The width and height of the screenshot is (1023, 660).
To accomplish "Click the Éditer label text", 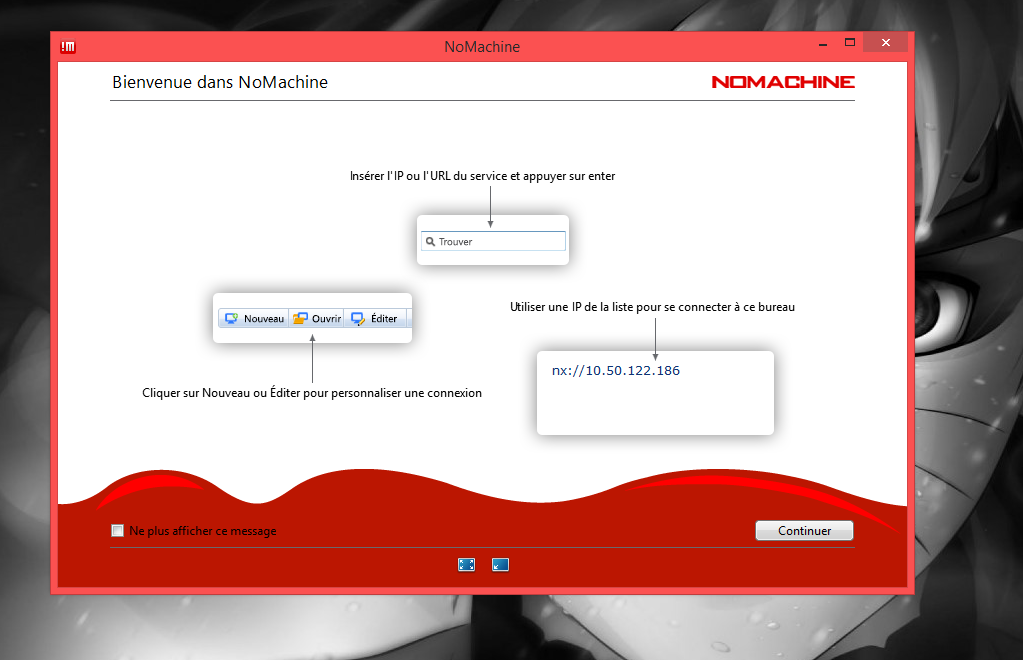I will tap(384, 318).
